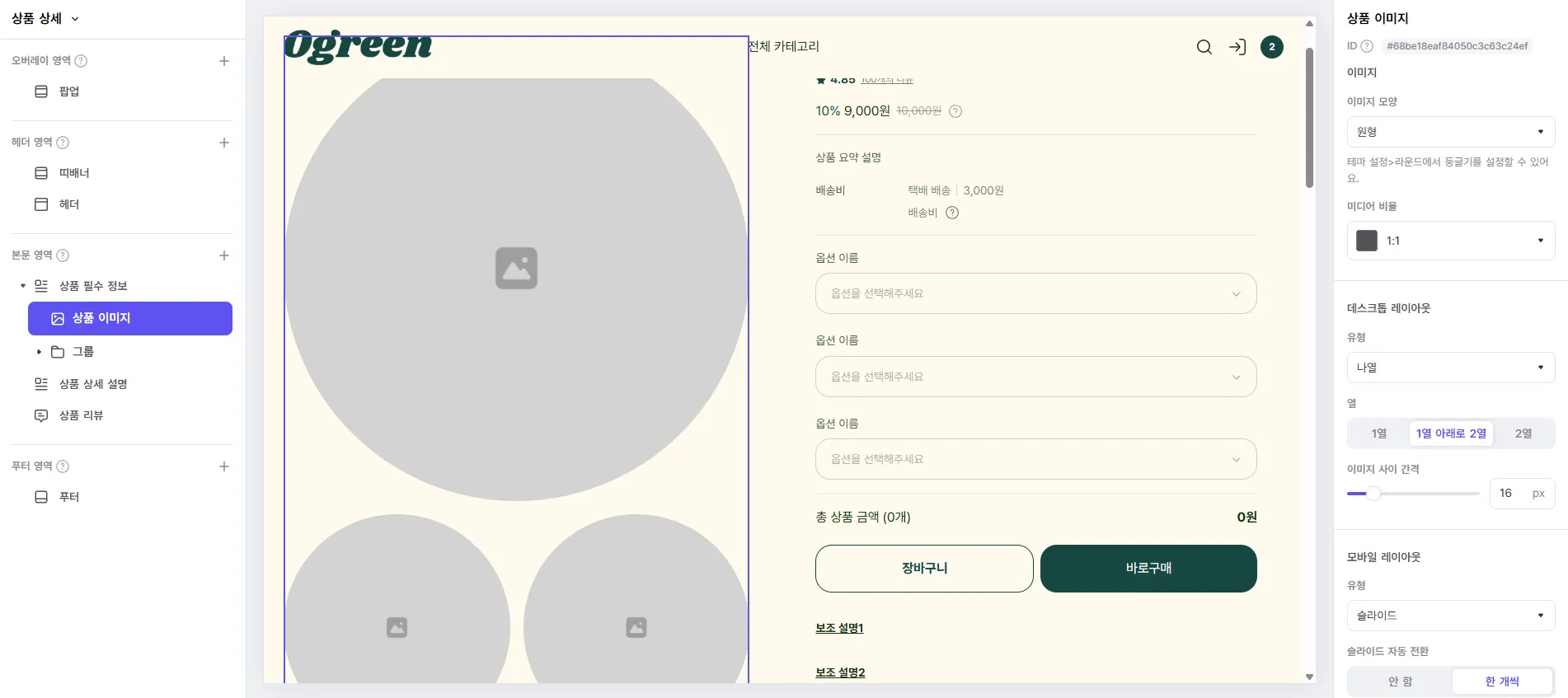1568x698 pixels.
Task: Select the 1열 아래로 2열 option
Action: [x=1451, y=433]
